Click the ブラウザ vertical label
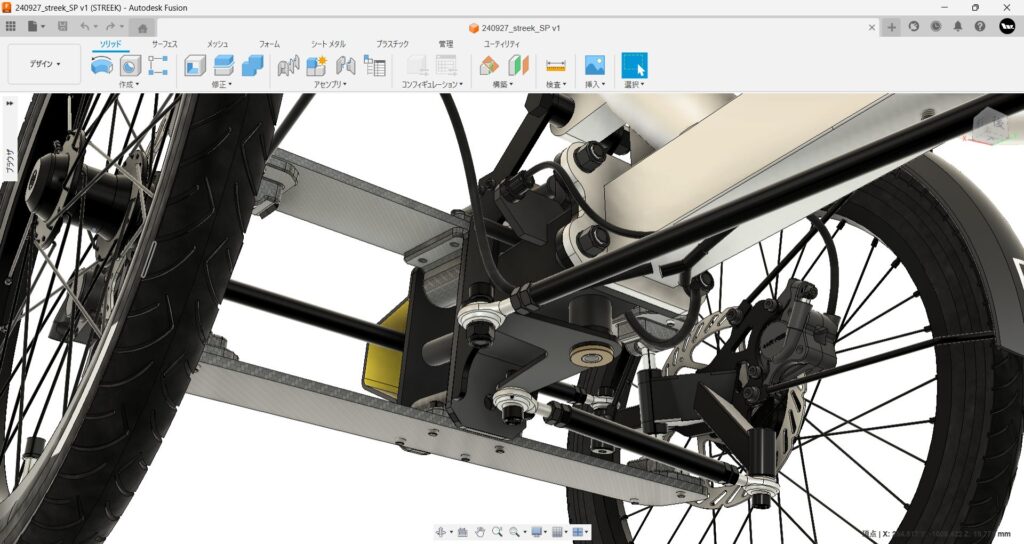This screenshot has width=1024, height=544. pyautogui.click(x=10, y=160)
